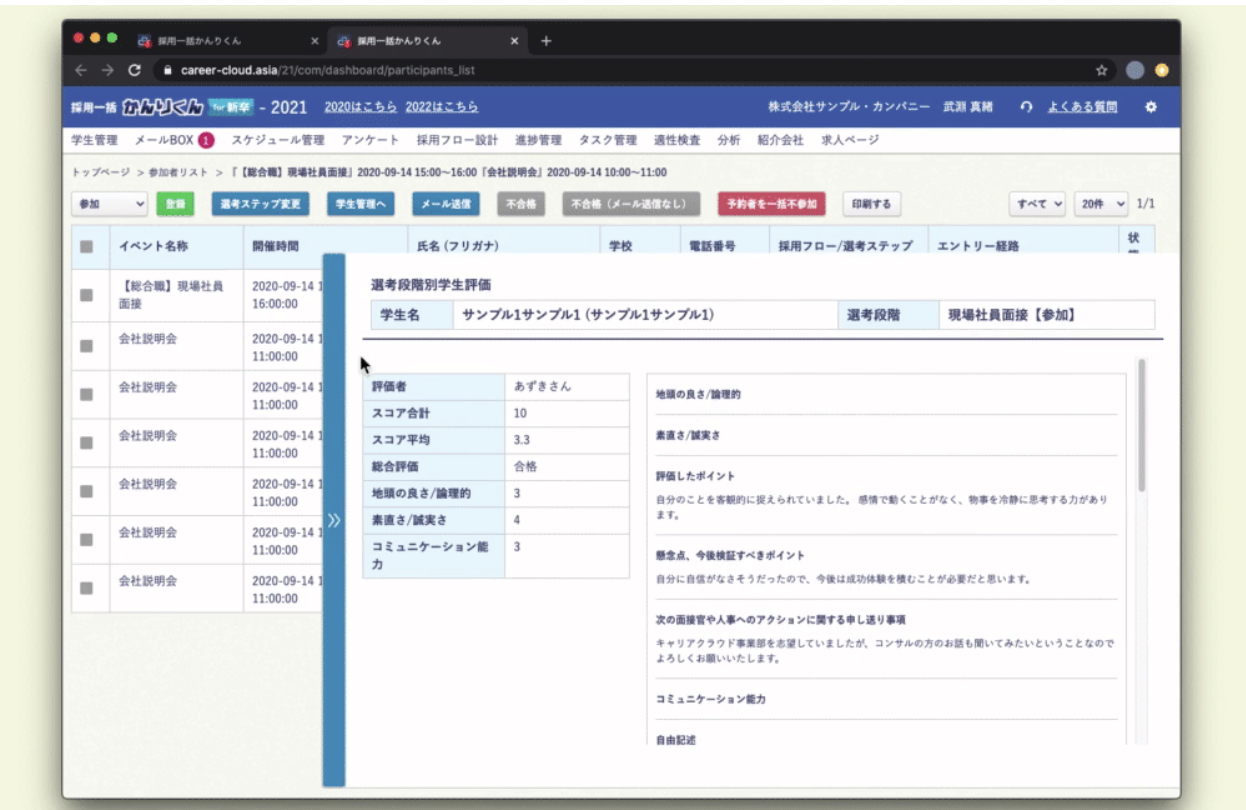Screen dimensions: 1246x810
Task: Collapse the evaluation panel with double-chevron icon
Action: pyautogui.click(x=334, y=520)
